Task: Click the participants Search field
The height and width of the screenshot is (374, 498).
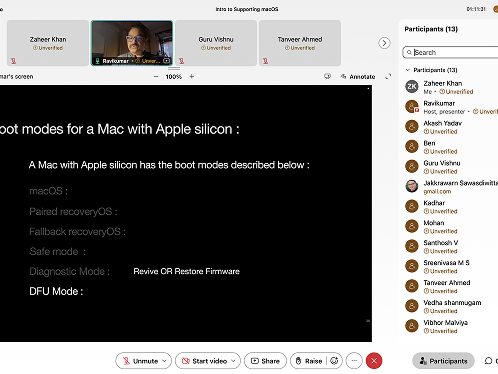Action: pyautogui.click(x=450, y=52)
